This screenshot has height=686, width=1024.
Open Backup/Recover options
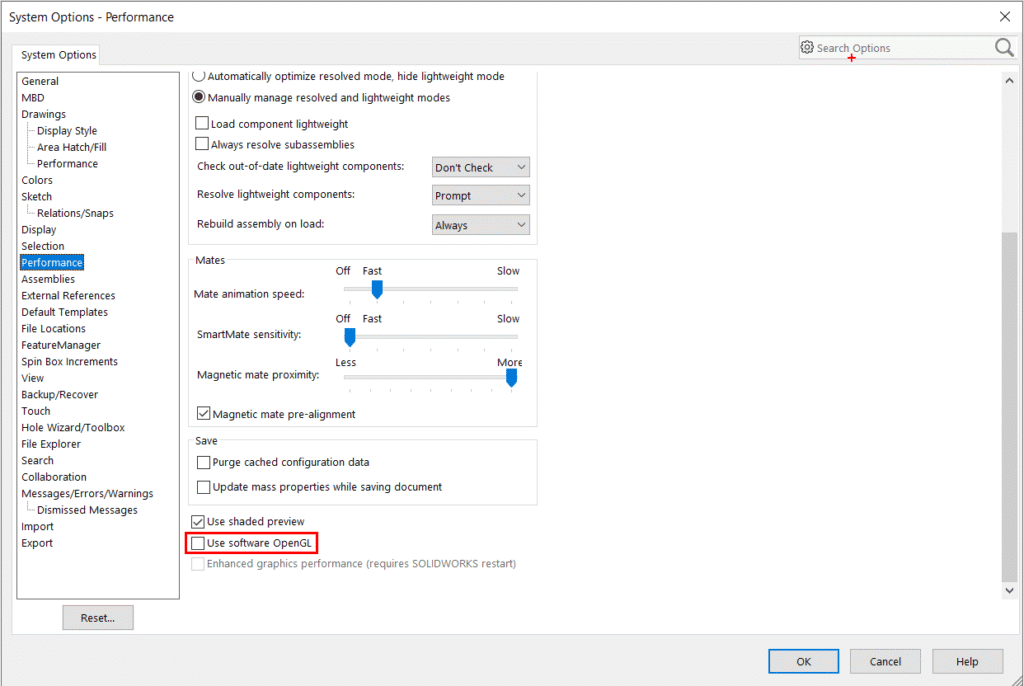point(59,395)
